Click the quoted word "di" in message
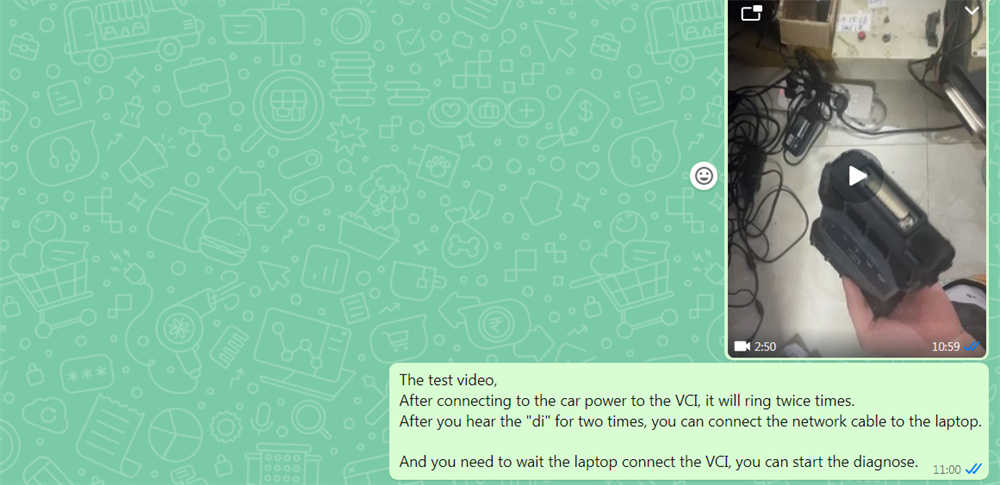Viewport: 1000px width, 485px height. pyautogui.click(x=540, y=421)
